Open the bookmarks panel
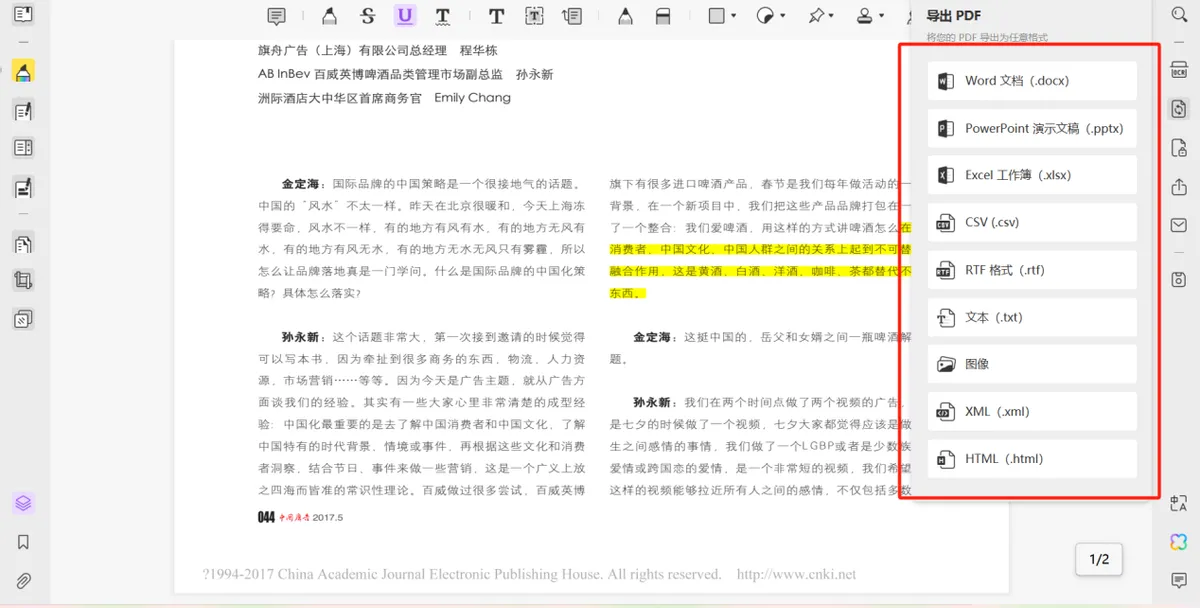The height and width of the screenshot is (608, 1200). click(23, 542)
